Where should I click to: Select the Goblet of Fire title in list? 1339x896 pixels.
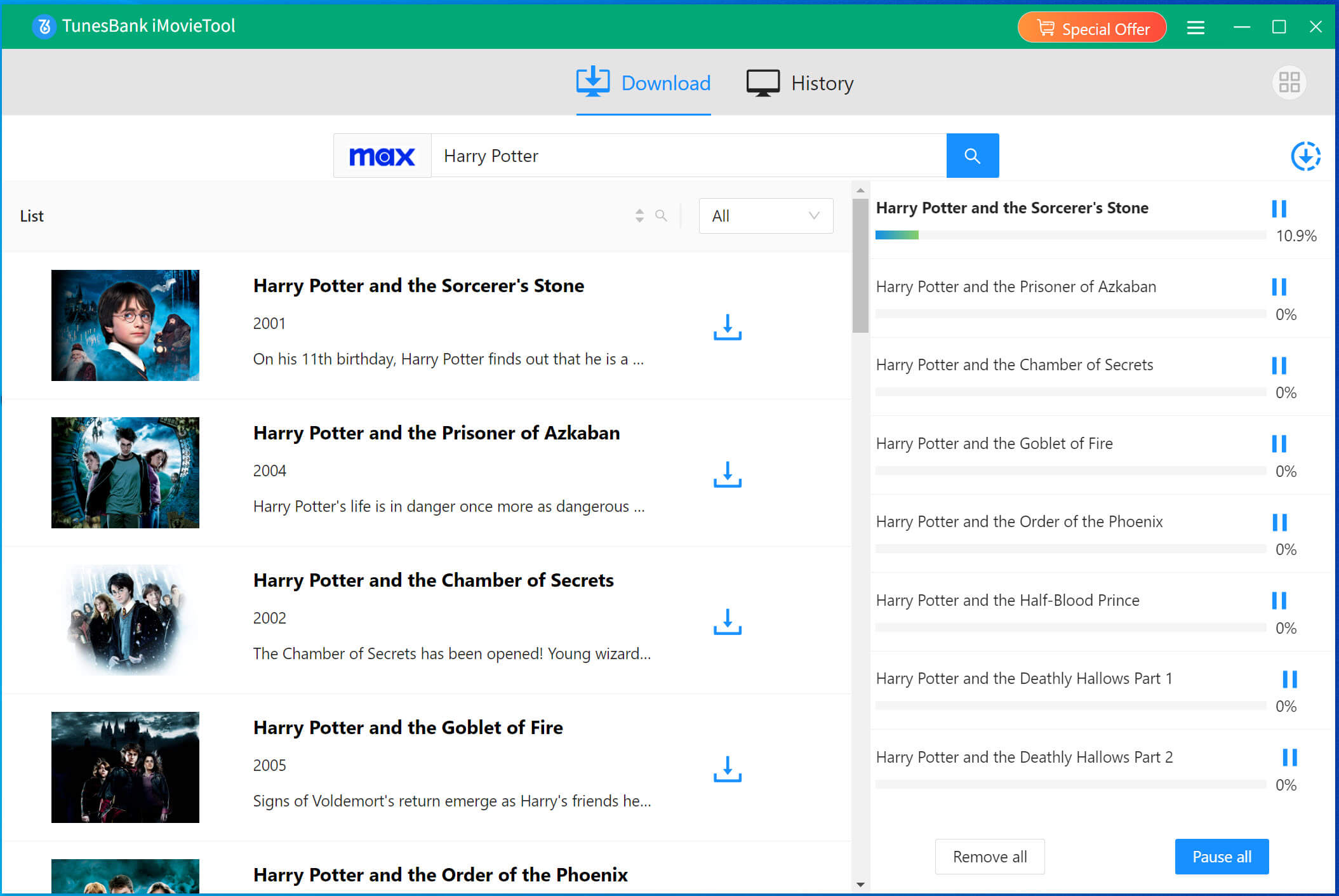point(408,728)
